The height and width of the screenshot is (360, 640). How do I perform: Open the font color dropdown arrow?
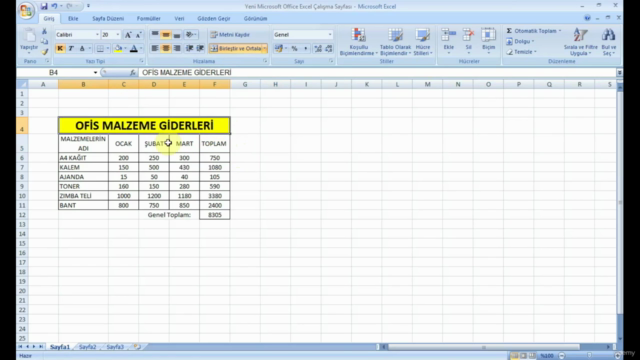point(141,49)
